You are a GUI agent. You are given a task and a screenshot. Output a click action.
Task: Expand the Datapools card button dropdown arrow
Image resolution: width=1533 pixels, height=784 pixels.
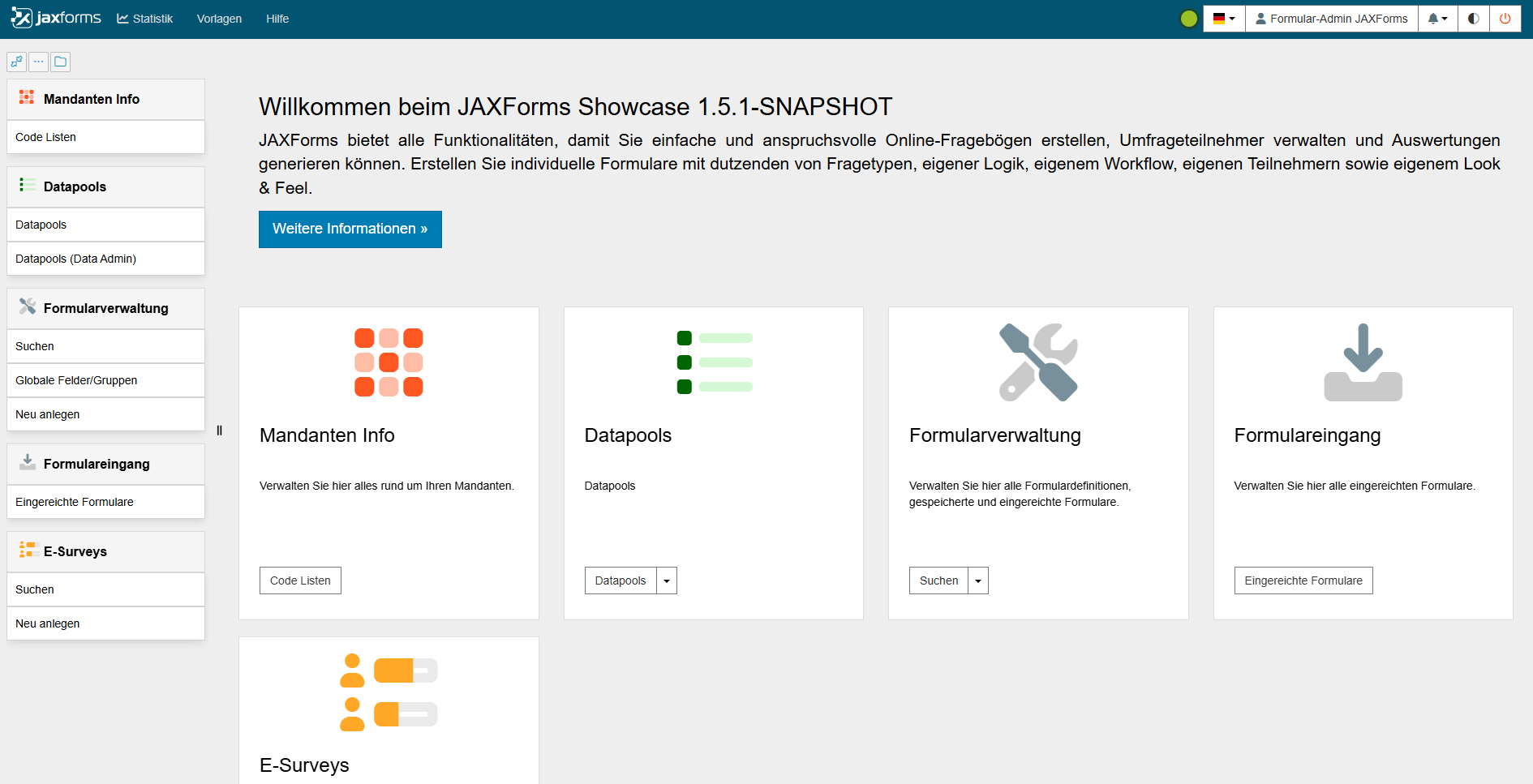click(x=667, y=581)
